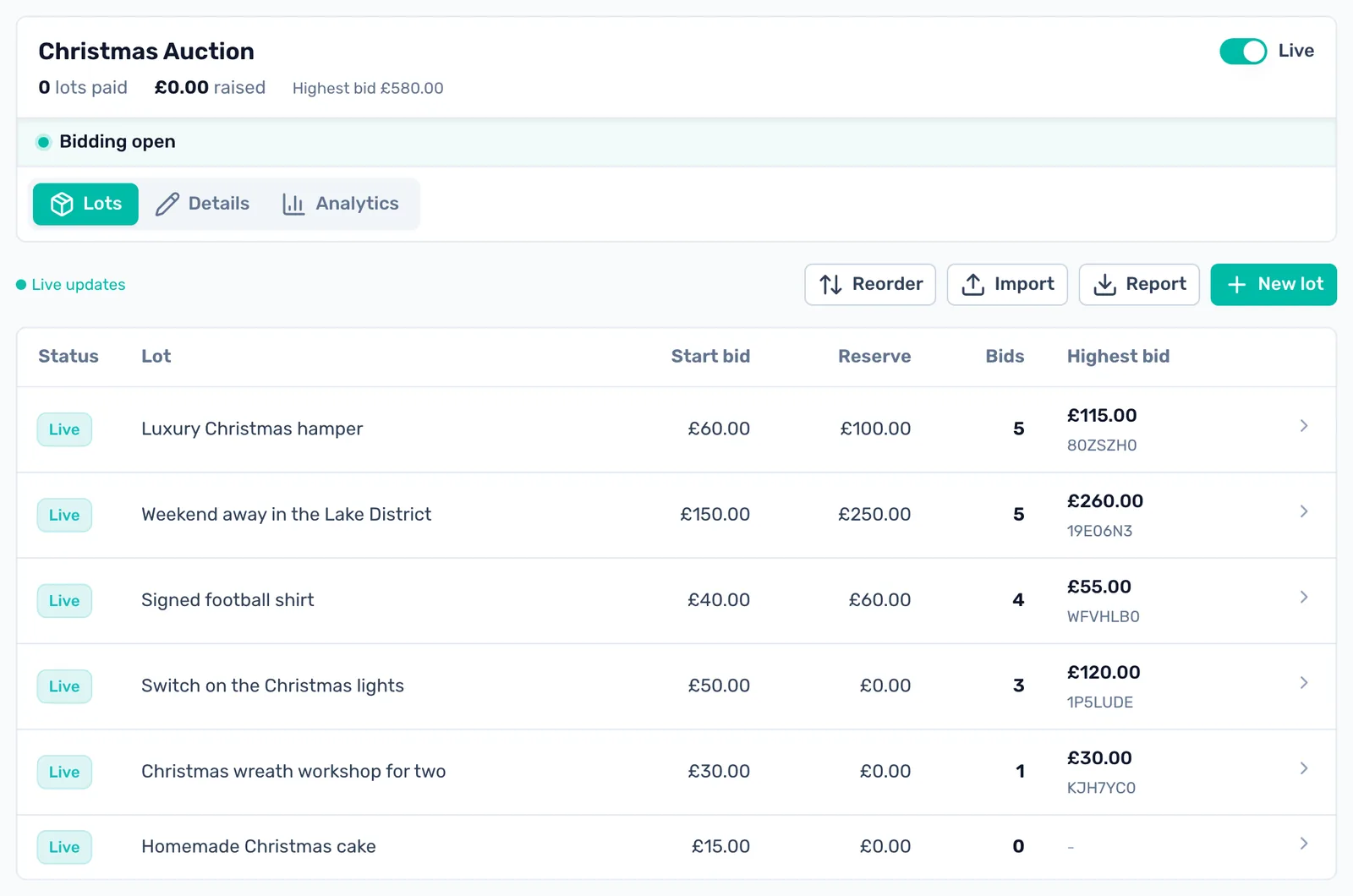Click the Bids column header
The image size is (1353, 896).
[1005, 357]
